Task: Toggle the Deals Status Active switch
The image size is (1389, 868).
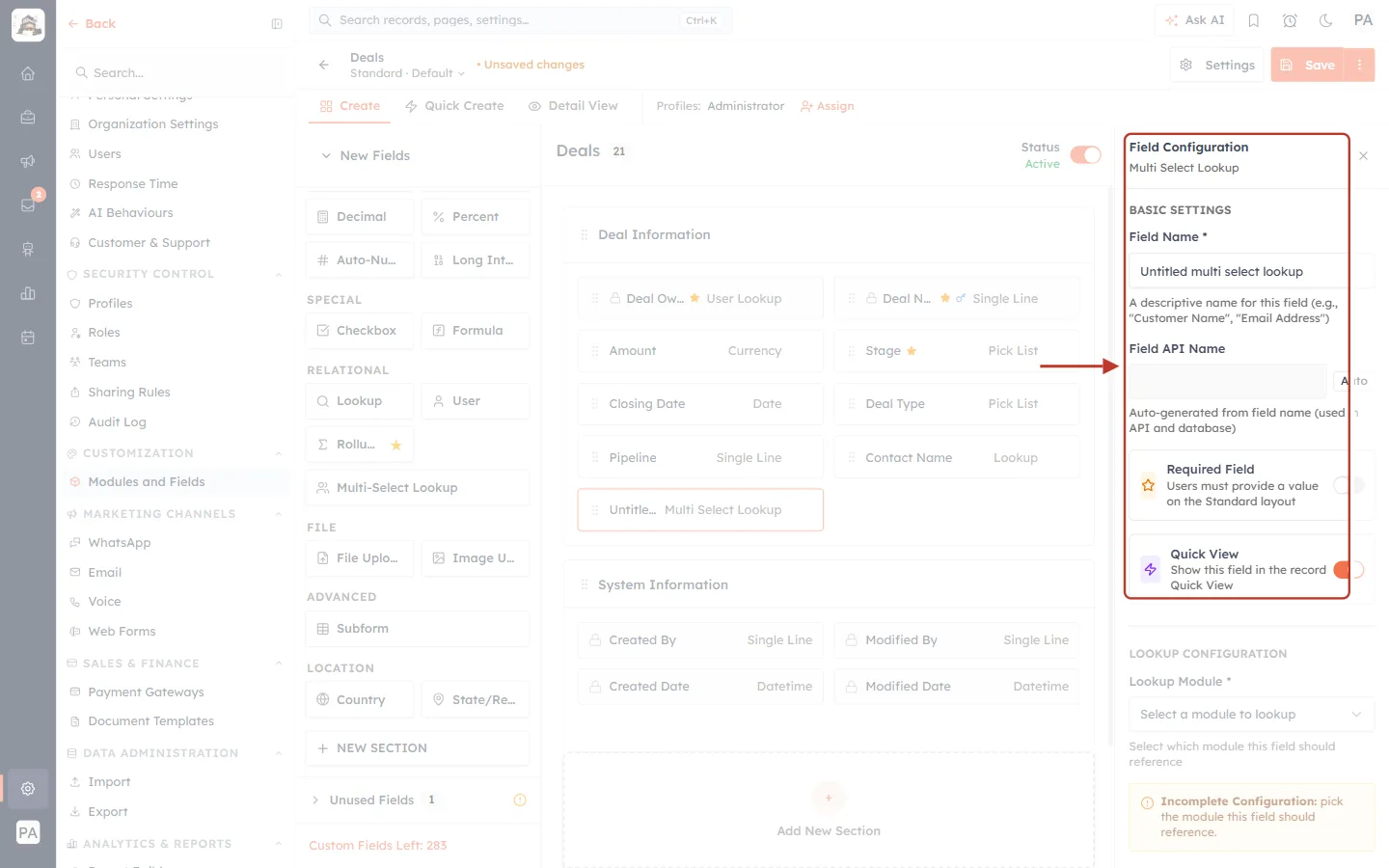Action: (1085, 155)
